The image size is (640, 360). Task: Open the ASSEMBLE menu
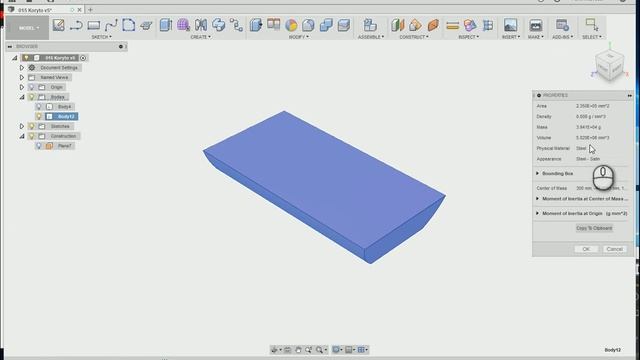tap(371, 37)
